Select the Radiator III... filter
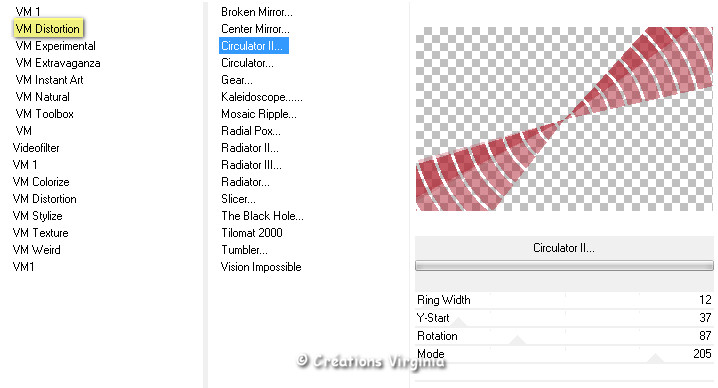 point(251,164)
